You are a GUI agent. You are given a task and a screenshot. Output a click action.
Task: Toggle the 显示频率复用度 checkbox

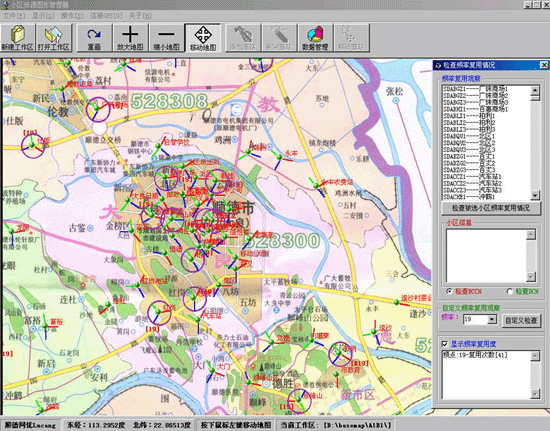tap(445, 344)
